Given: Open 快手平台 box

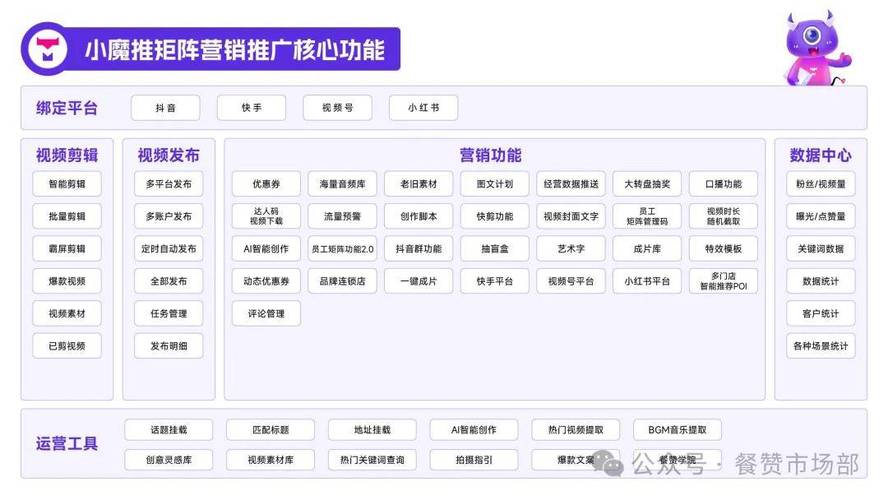Looking at the screenshot, I should pos(495,281).
